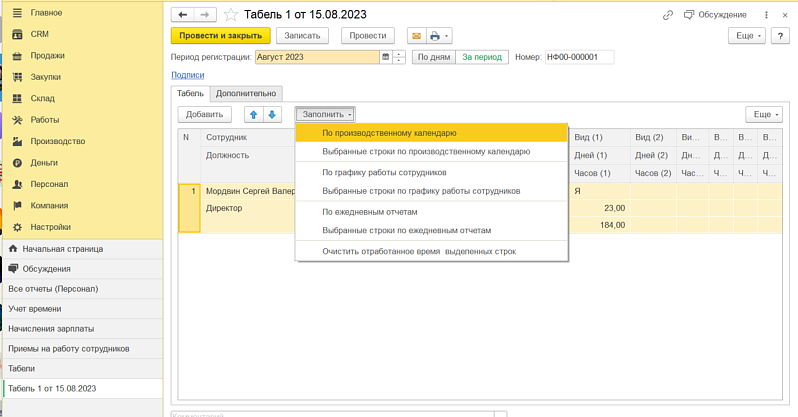Open the calendar picker for the registration period
This screenshot has height=417, width=798.
point(385,57)
